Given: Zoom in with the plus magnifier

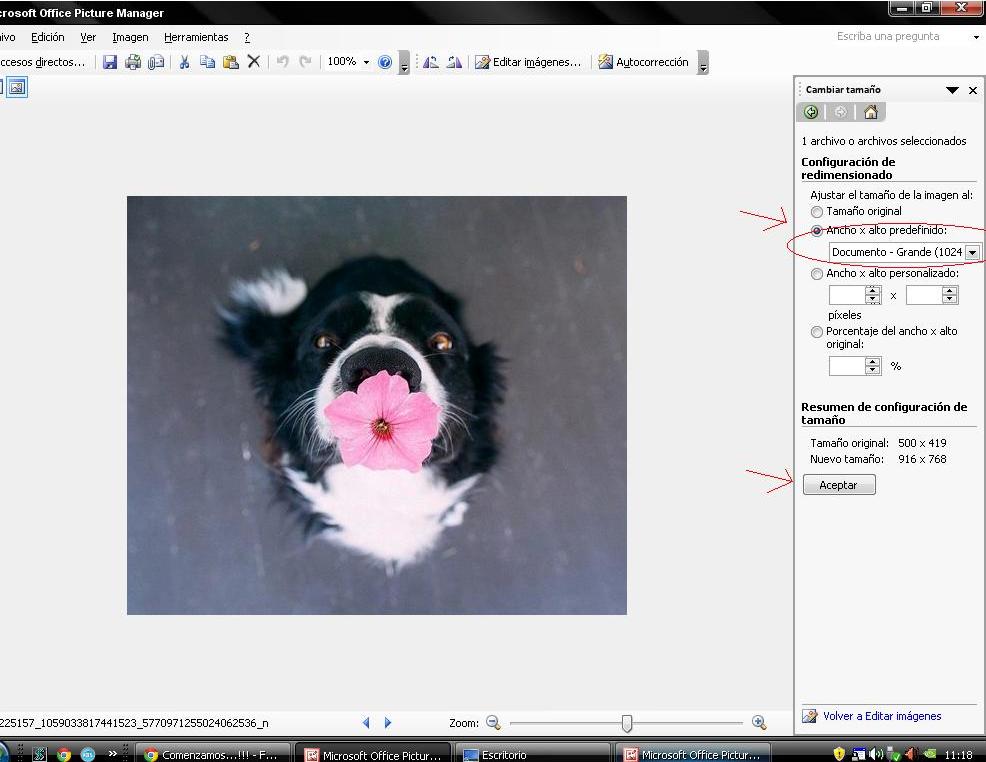Looking at the screenshot, I should (x=759, y=723).
